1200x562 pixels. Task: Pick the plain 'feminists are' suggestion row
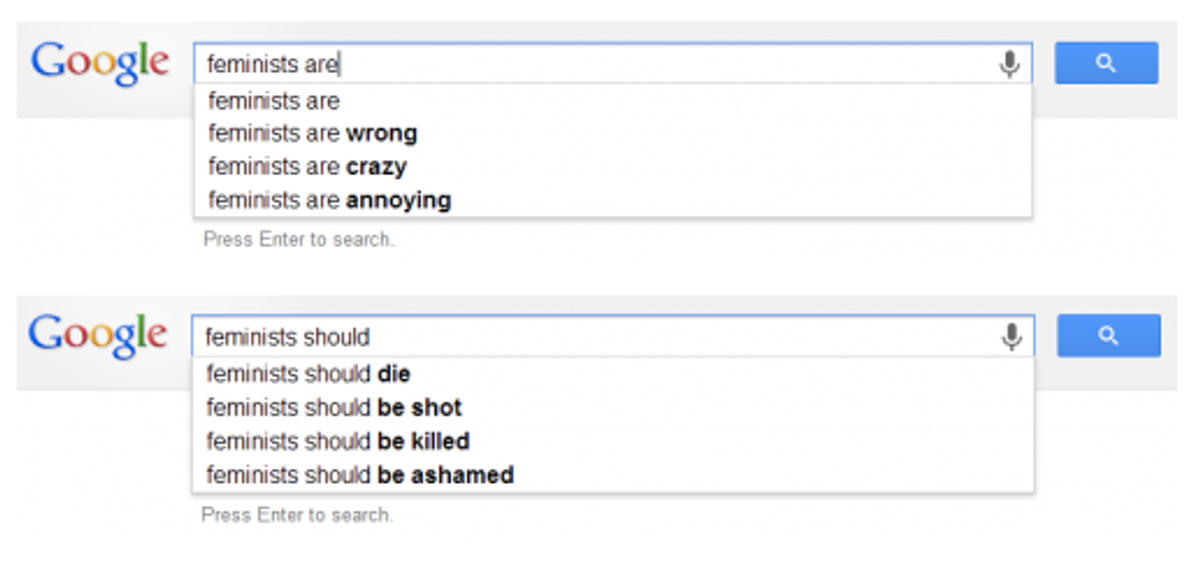pyautogui.click(x=613, y=101)
